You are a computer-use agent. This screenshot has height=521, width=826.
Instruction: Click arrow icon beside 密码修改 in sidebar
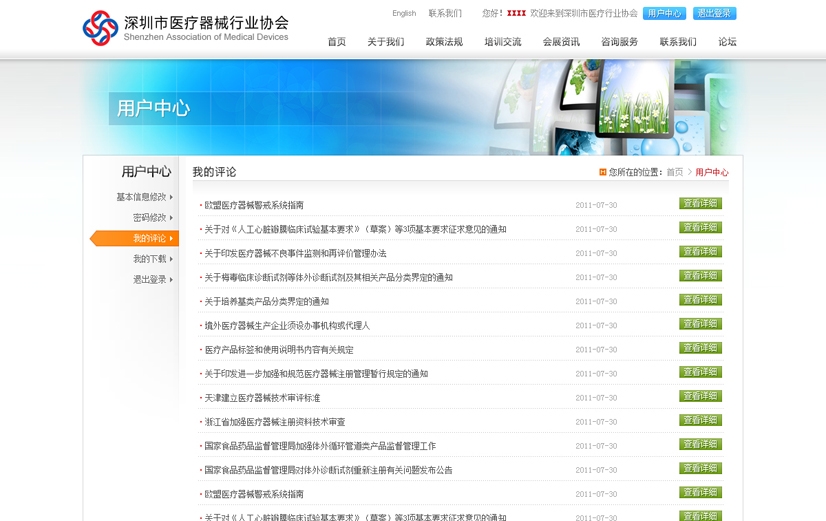point(172,218)
